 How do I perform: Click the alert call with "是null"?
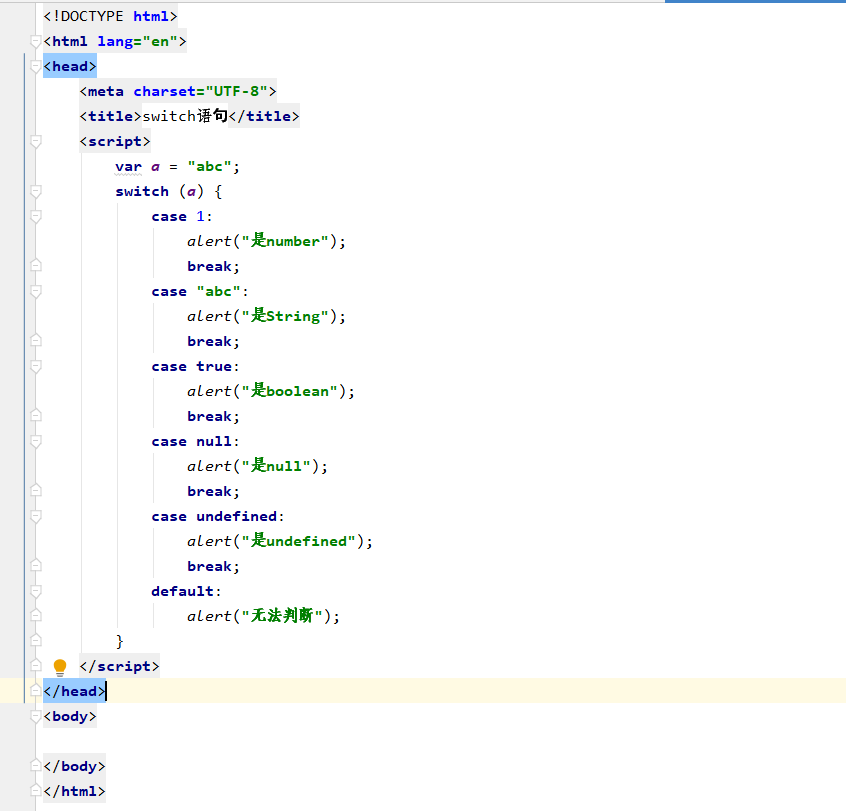(x=257, y=466)
